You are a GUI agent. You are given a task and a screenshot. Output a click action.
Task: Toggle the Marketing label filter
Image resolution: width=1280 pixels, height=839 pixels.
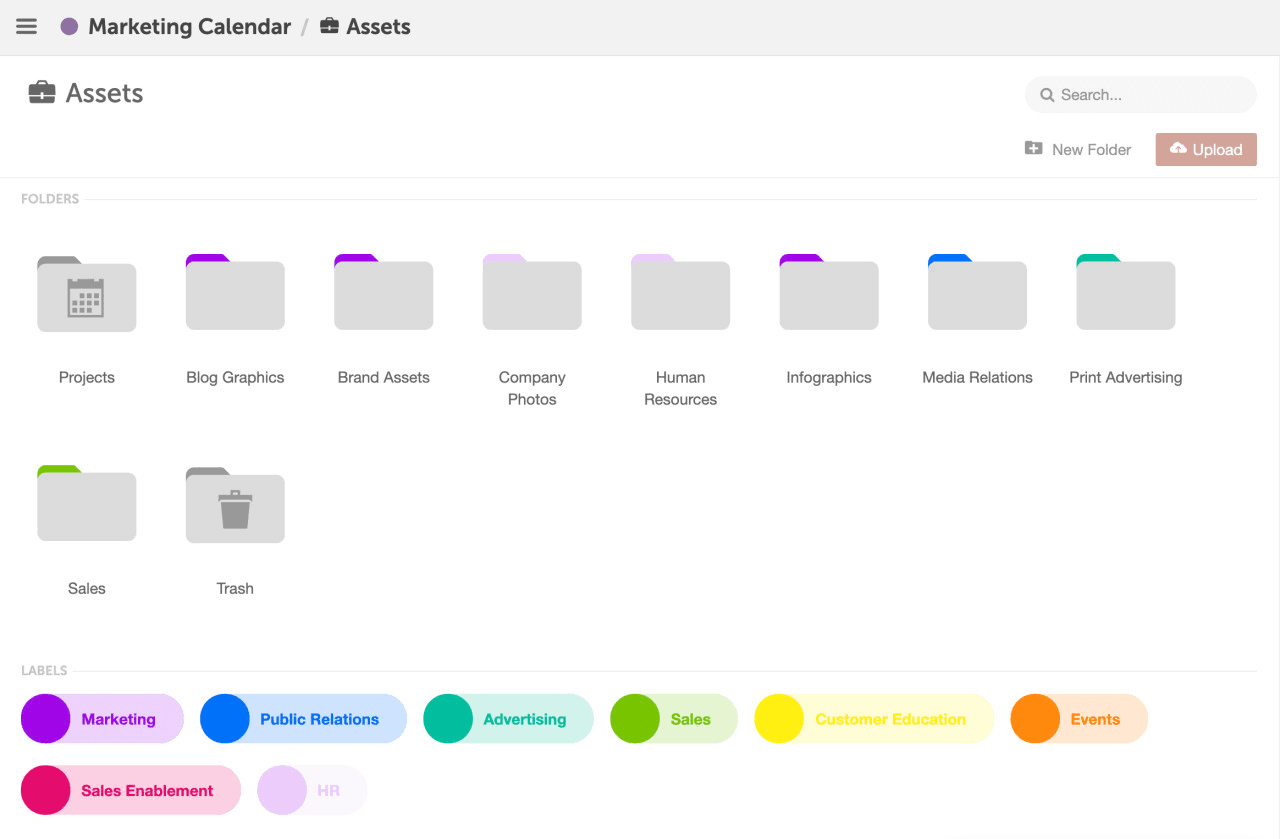[x=103, y=719]
